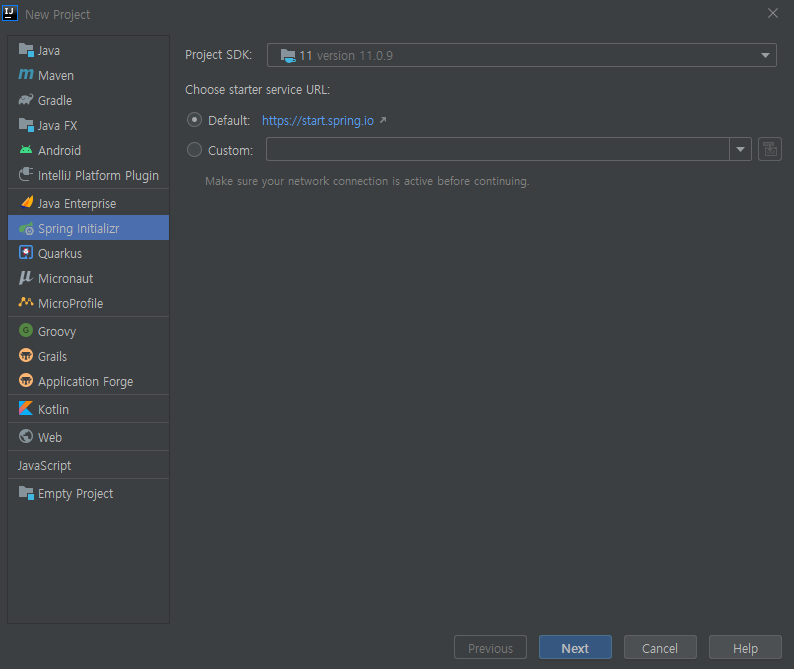Viewport: 794px width, 669px height.
Task: Select 'Empty Project' list entry text
Action: coord(75,494)
